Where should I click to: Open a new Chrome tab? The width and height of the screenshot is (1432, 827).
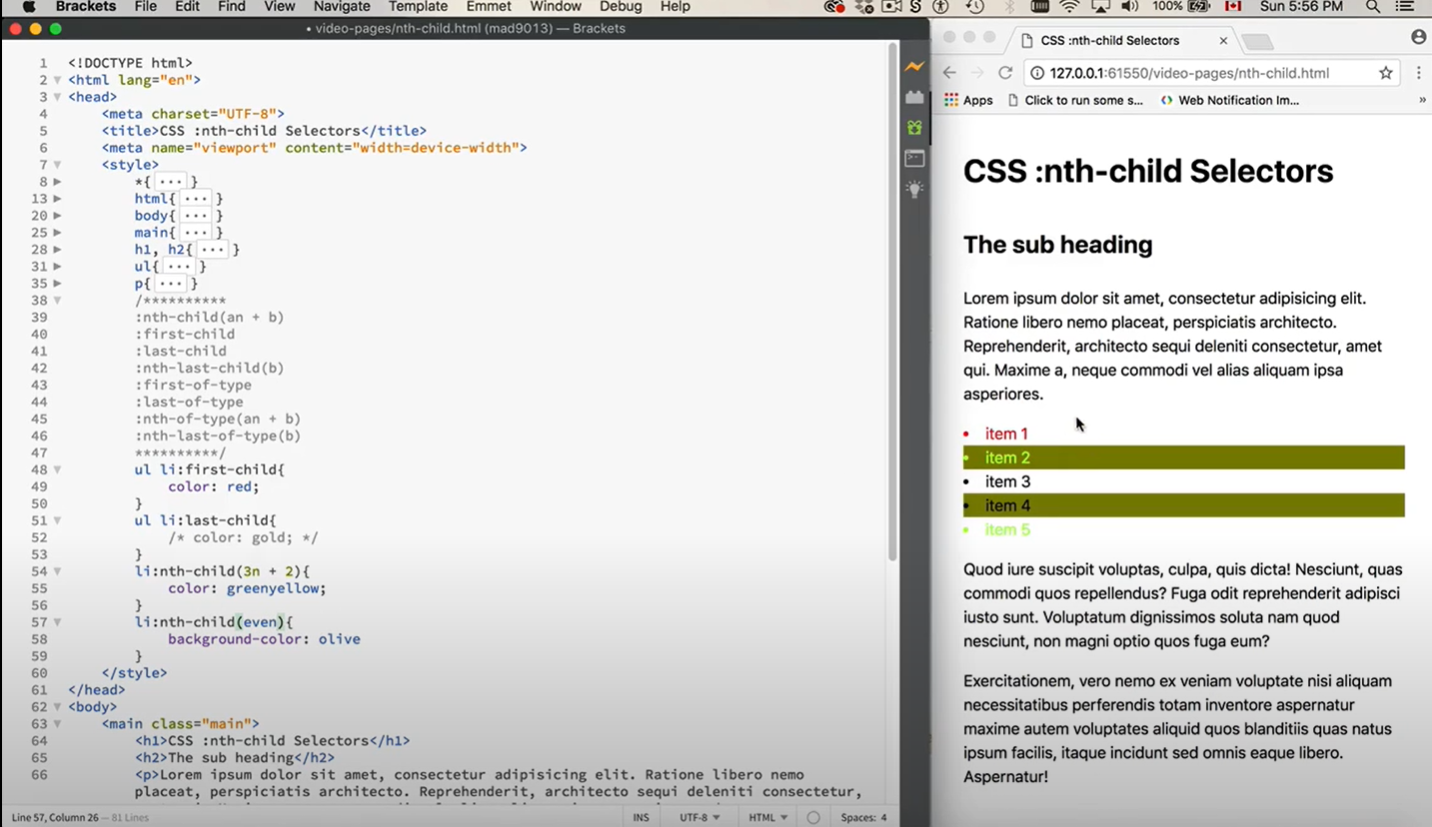(1258, 41)
